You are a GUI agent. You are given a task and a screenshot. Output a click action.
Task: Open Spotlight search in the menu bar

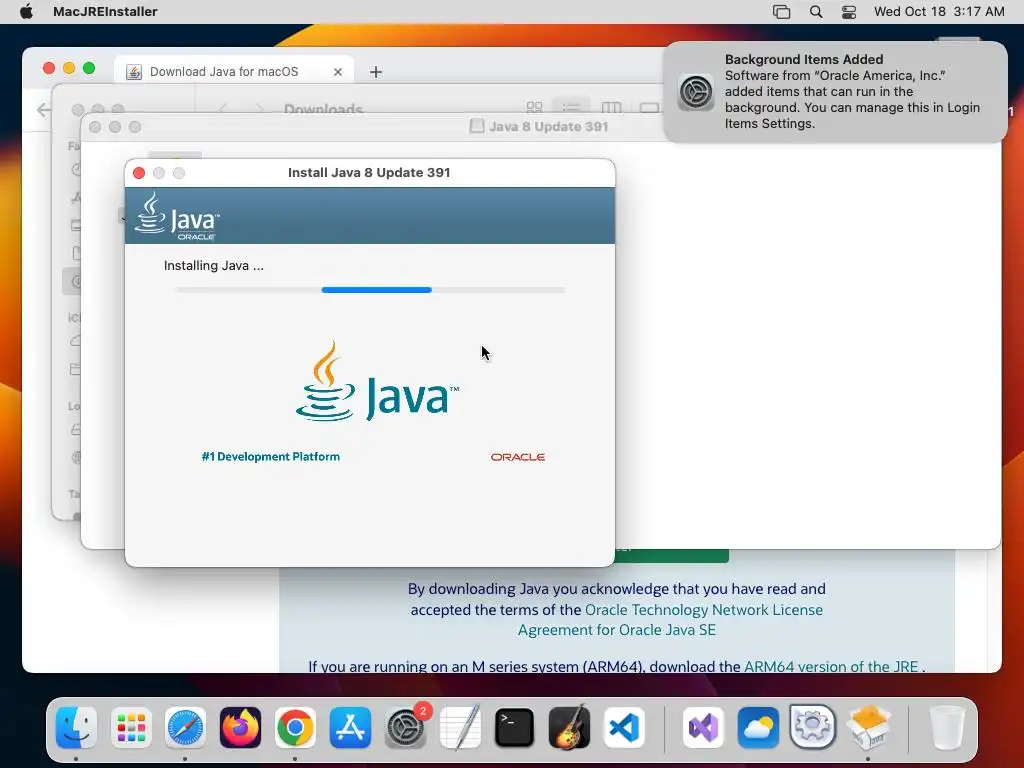pyautogui.click(x=816, y=12)
